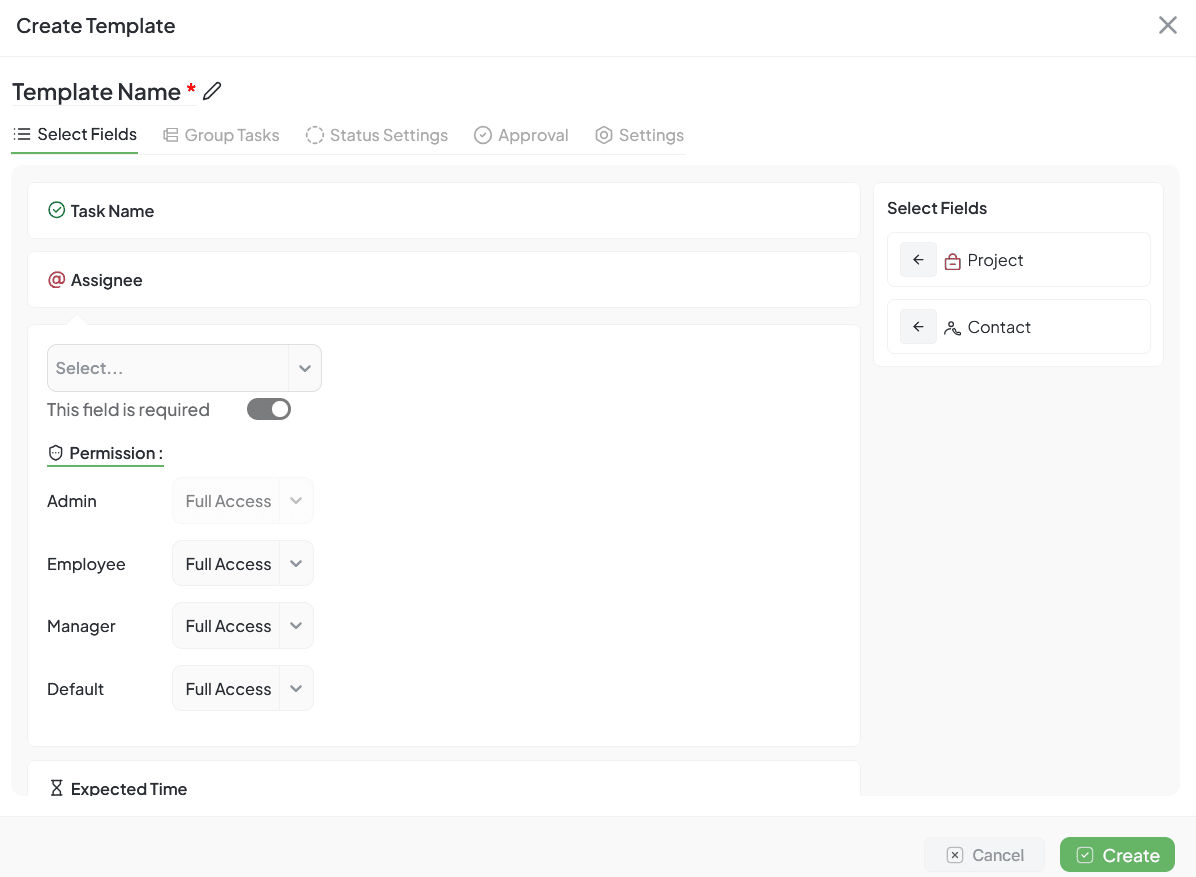The height and width of the screenshot is (877, 1196).
Task: Open the Employee permission dropdown
Action: point(243,564)
